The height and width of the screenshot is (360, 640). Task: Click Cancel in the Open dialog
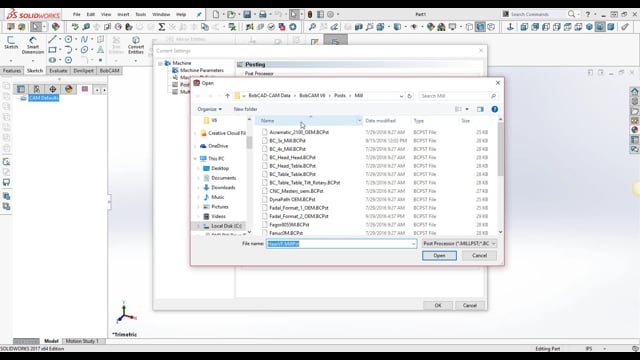479,256
